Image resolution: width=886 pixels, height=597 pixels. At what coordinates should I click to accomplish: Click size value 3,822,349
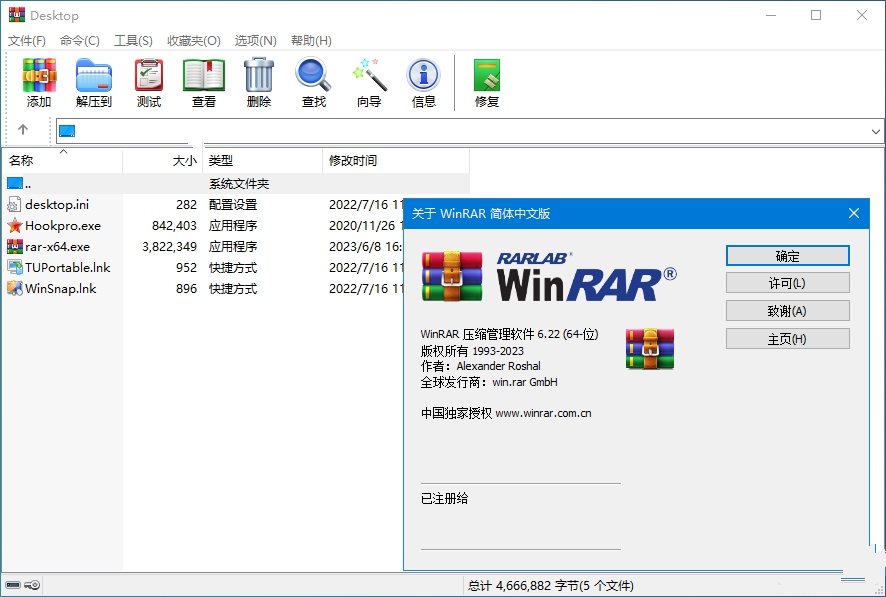170,246
